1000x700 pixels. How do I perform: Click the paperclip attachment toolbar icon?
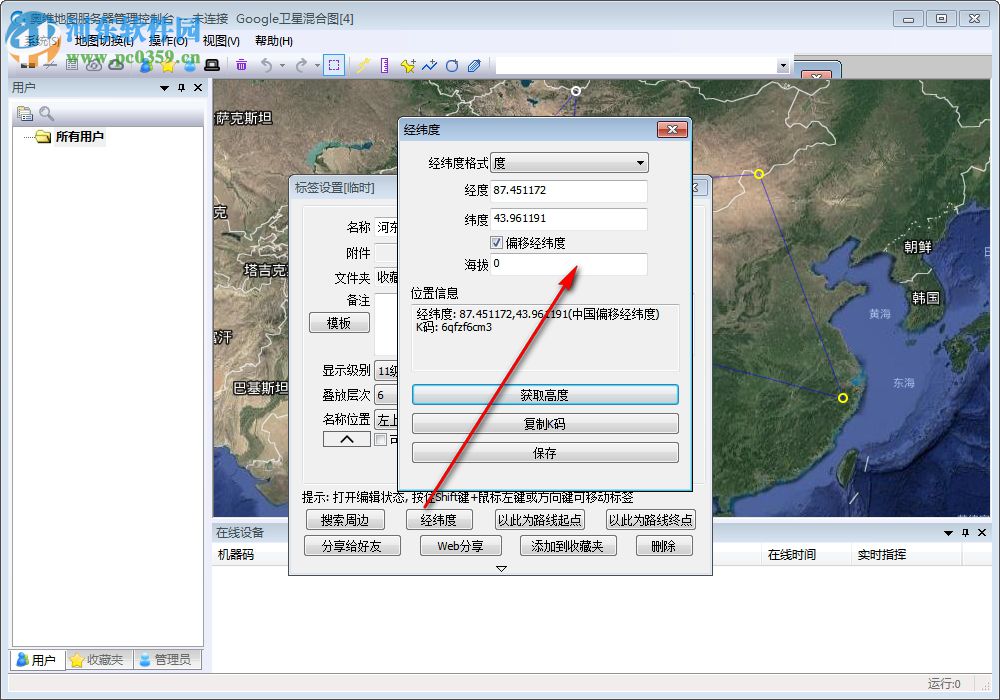[473, 64]
